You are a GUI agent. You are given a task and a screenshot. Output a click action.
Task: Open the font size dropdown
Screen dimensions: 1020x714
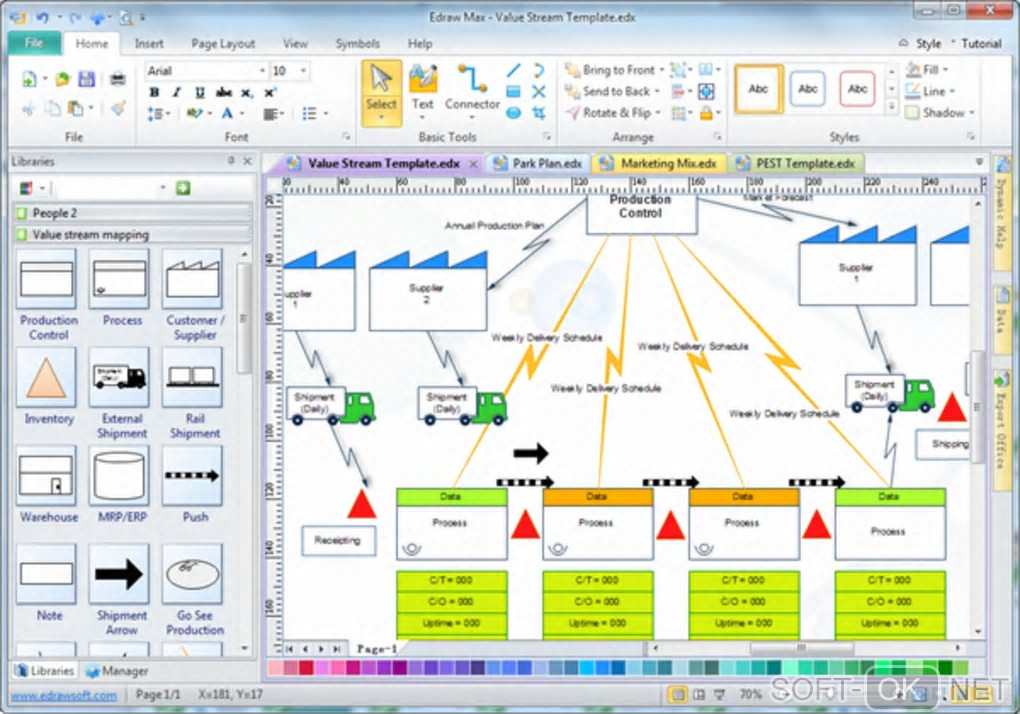[x=304, y=70]
